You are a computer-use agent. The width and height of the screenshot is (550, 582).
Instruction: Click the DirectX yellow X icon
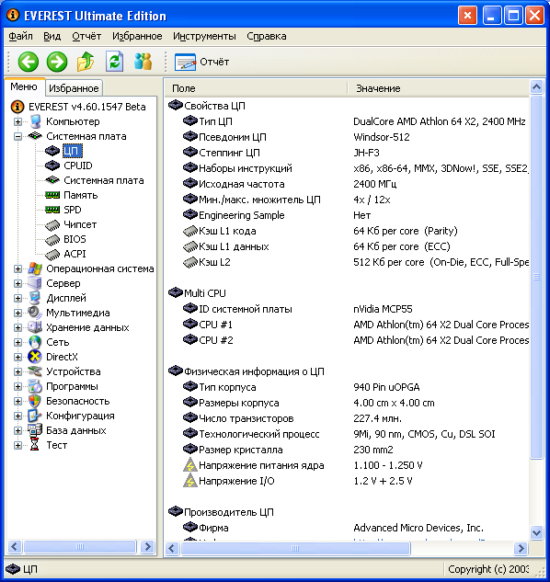click(x=35, y=357)
